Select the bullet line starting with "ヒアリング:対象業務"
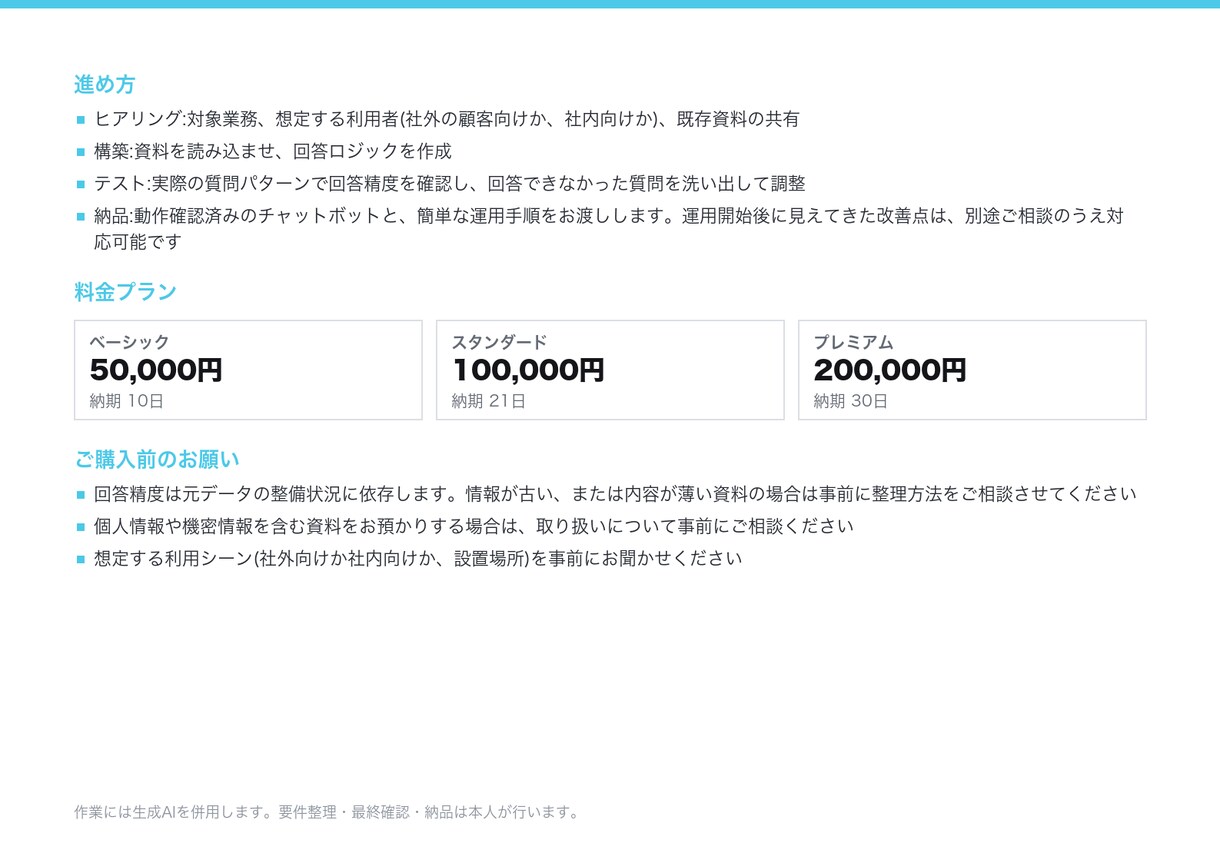The image size is (1220, 863). pos(447,119)
